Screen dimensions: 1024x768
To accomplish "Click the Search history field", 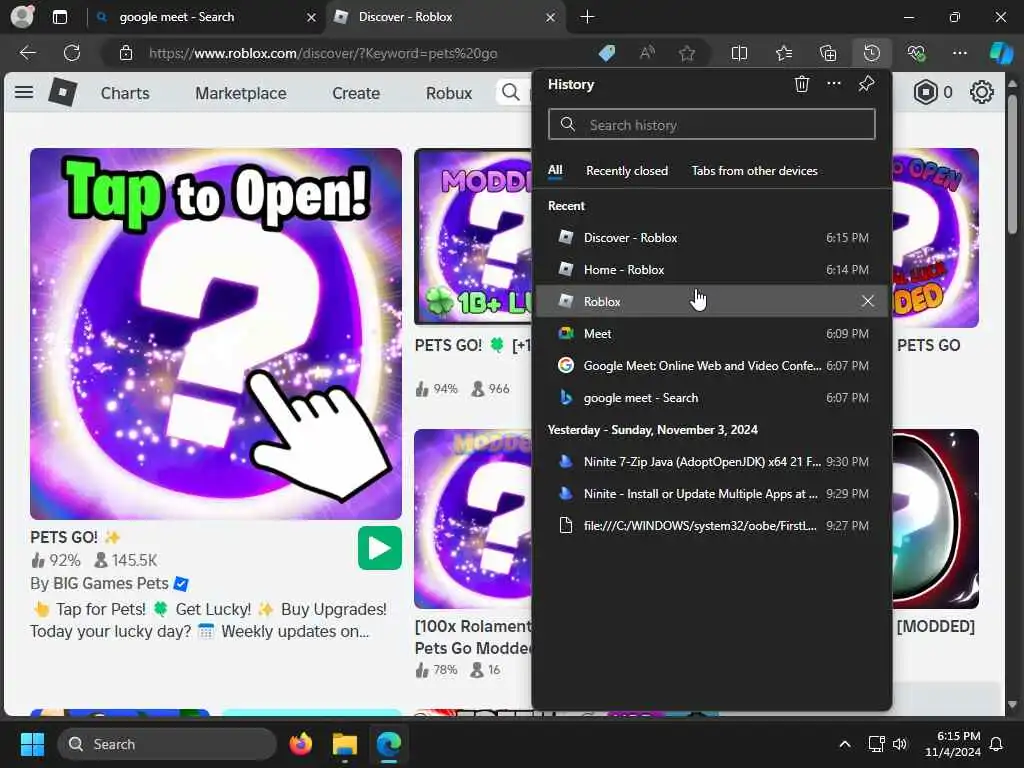I will click(x=712, y=124).
